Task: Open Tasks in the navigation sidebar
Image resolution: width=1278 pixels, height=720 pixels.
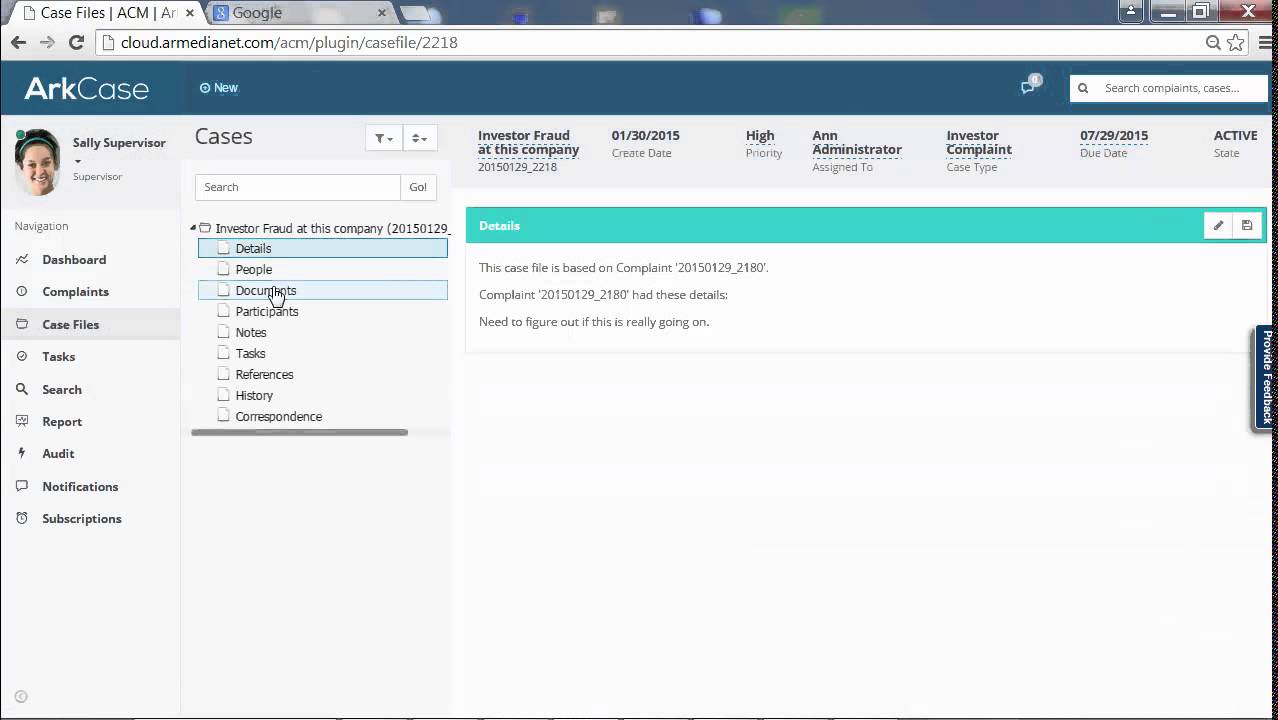Action: pos(58,357)
